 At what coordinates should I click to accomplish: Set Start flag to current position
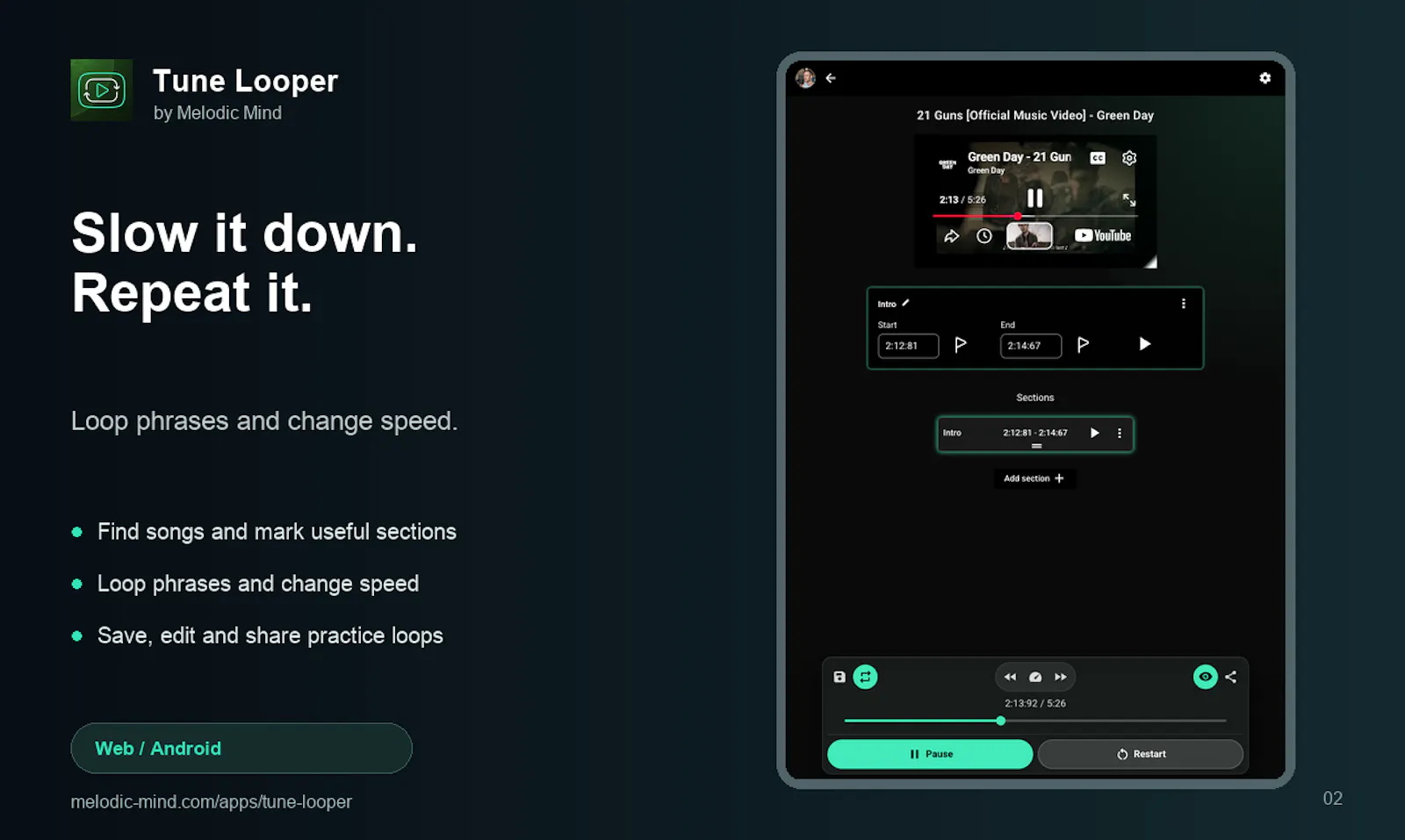961,345
